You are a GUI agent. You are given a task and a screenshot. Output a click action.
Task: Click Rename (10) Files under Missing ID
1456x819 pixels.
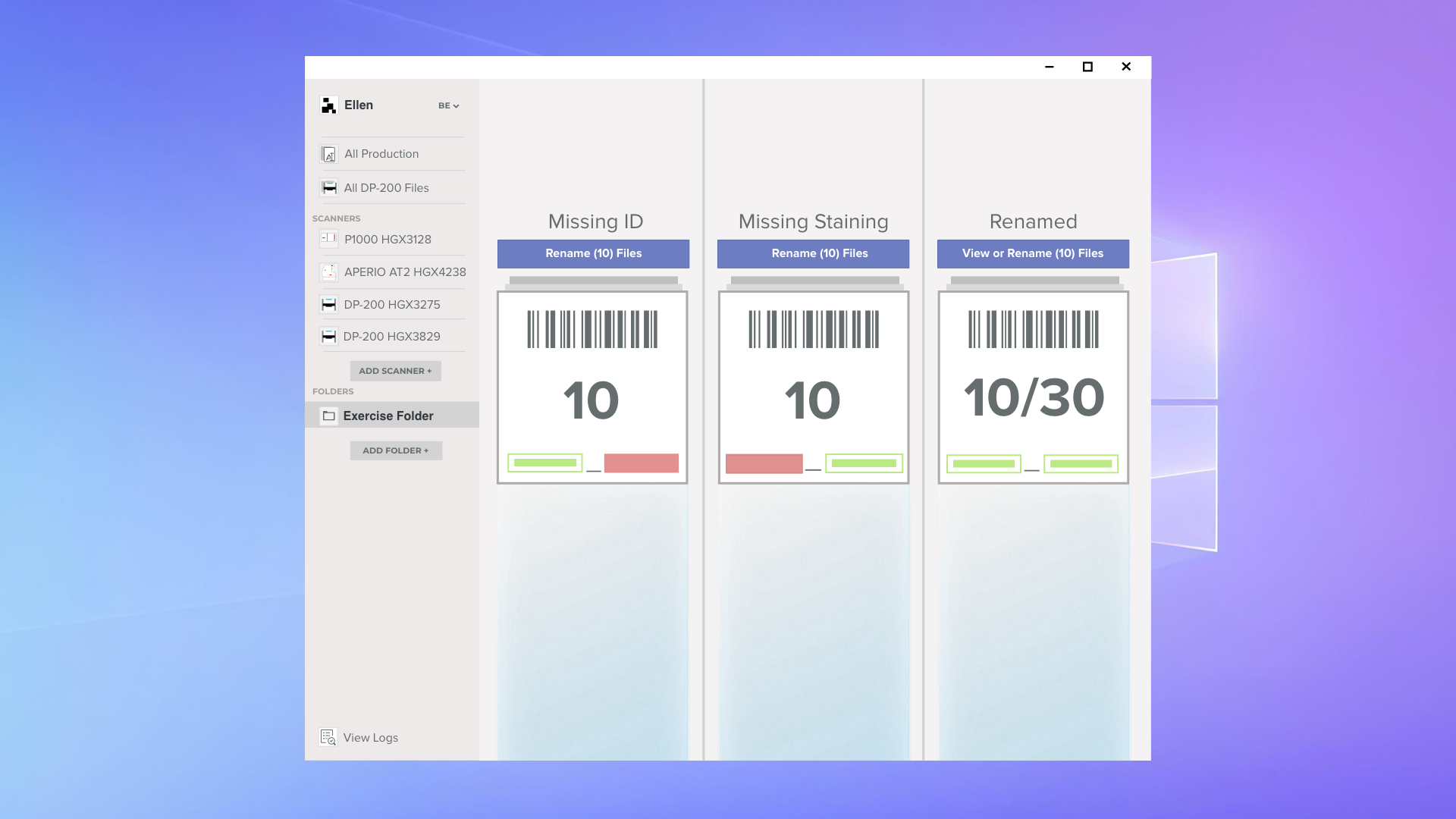[593, 253]
